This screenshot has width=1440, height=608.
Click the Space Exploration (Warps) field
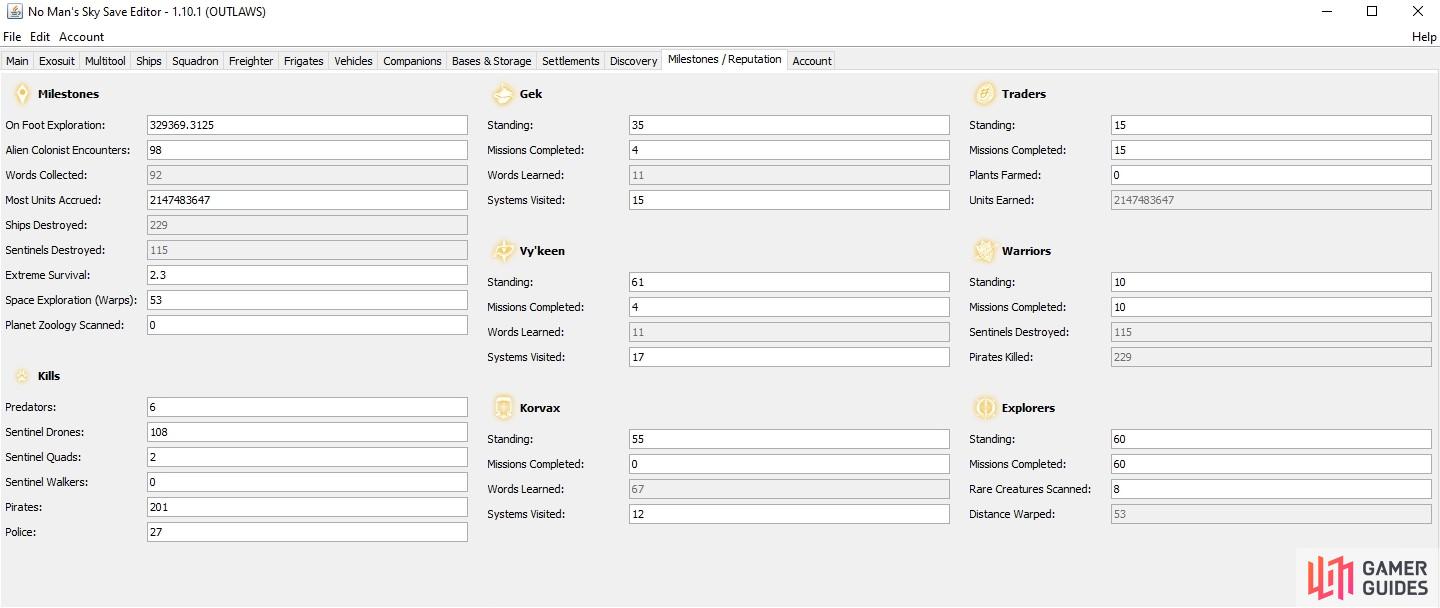(307, 300)
